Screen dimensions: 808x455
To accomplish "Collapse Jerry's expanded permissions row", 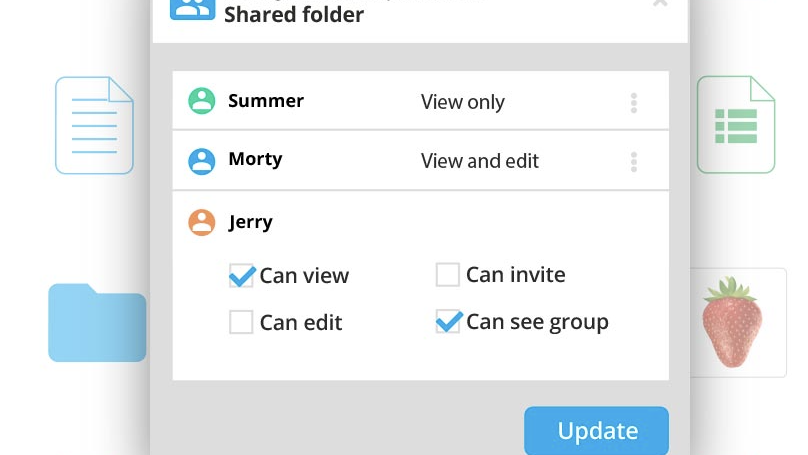I will (250, 222).
